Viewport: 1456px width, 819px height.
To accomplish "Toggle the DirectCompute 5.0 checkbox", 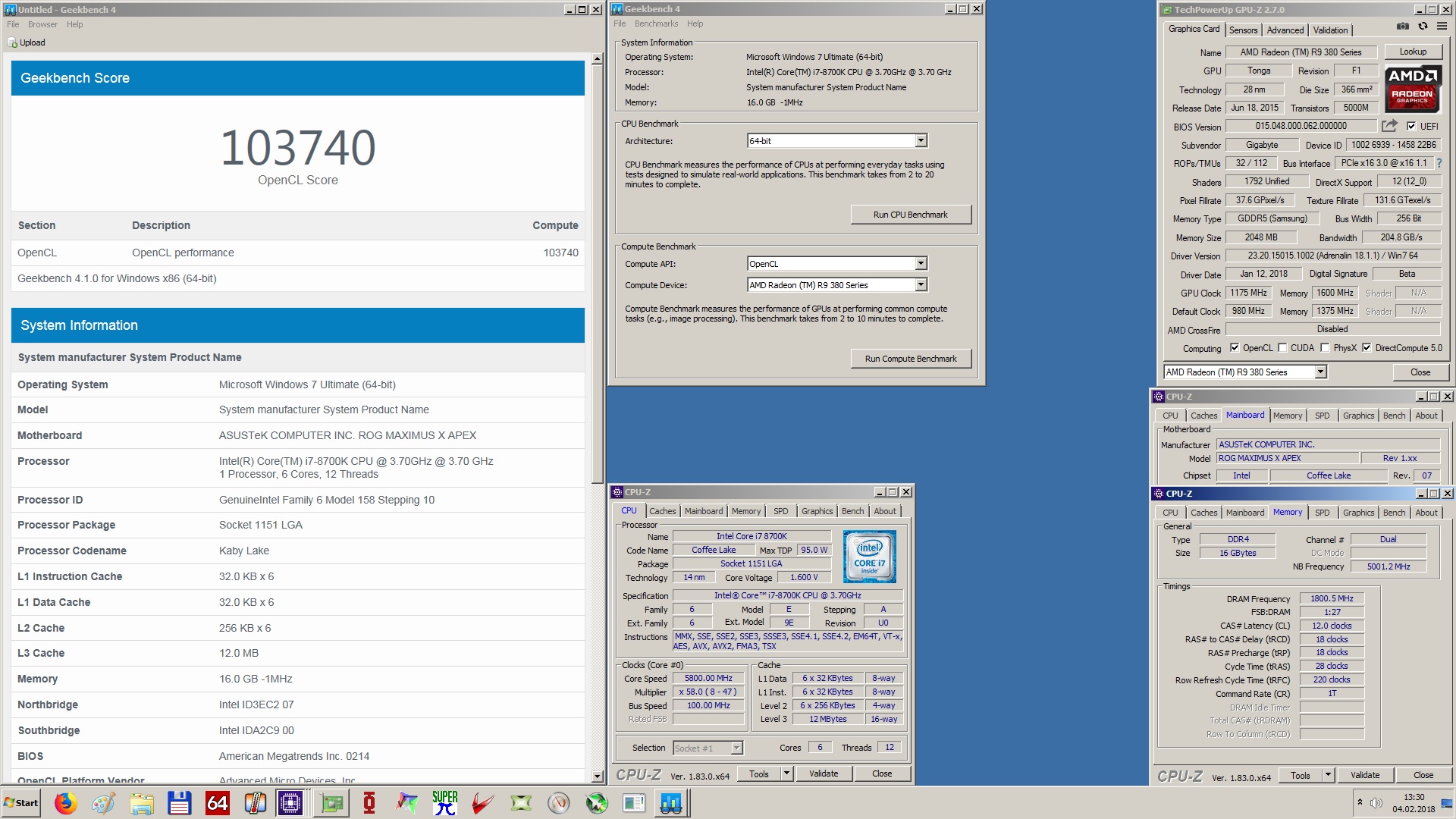I will tap(1367, 348).
